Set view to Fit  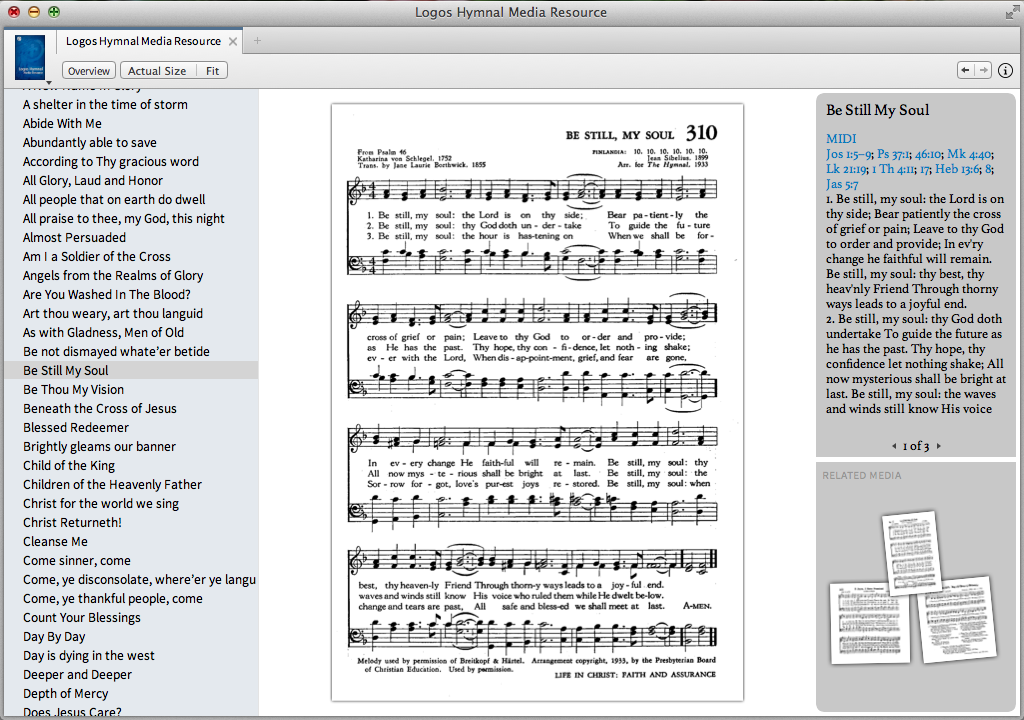tap(212, 71)
